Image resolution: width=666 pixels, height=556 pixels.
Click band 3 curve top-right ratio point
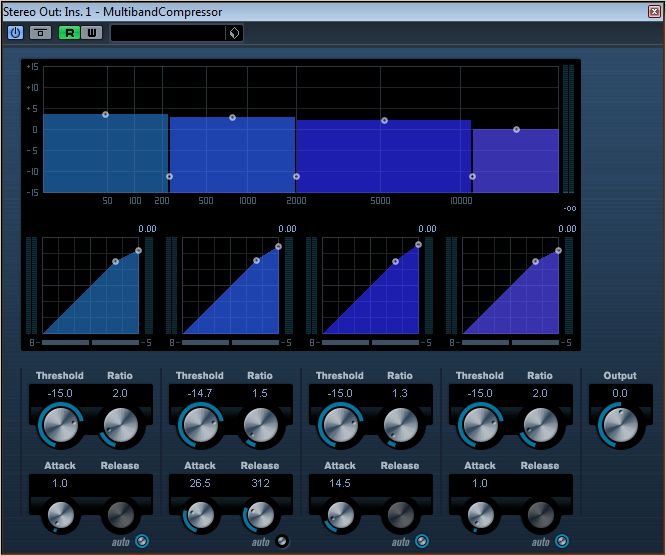tap(418, 245)
